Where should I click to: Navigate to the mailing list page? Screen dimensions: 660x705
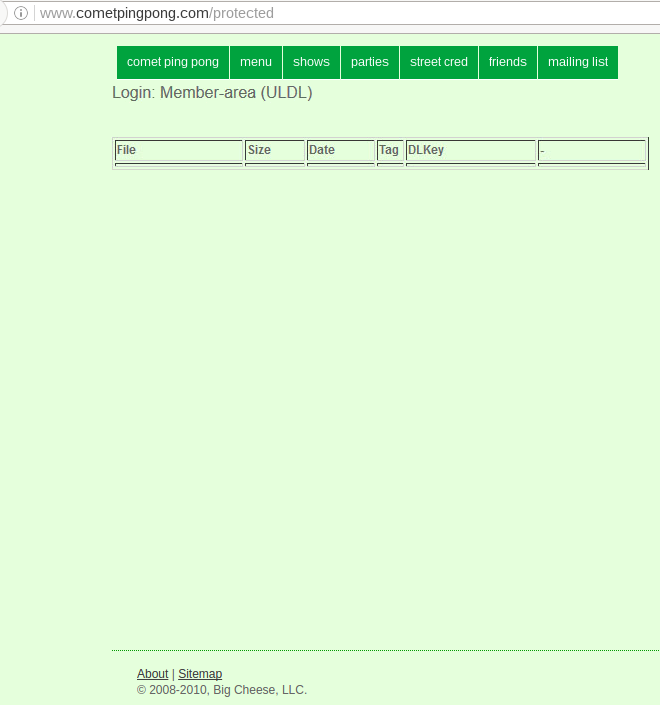578,62
